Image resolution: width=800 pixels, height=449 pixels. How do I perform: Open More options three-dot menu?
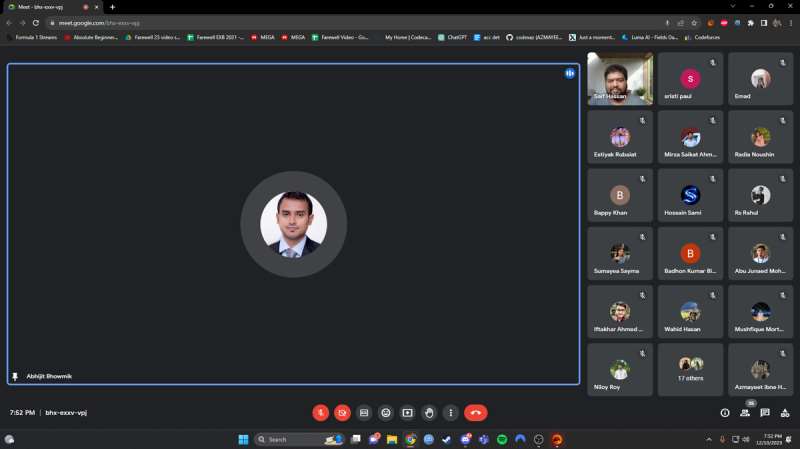[451, 413]
